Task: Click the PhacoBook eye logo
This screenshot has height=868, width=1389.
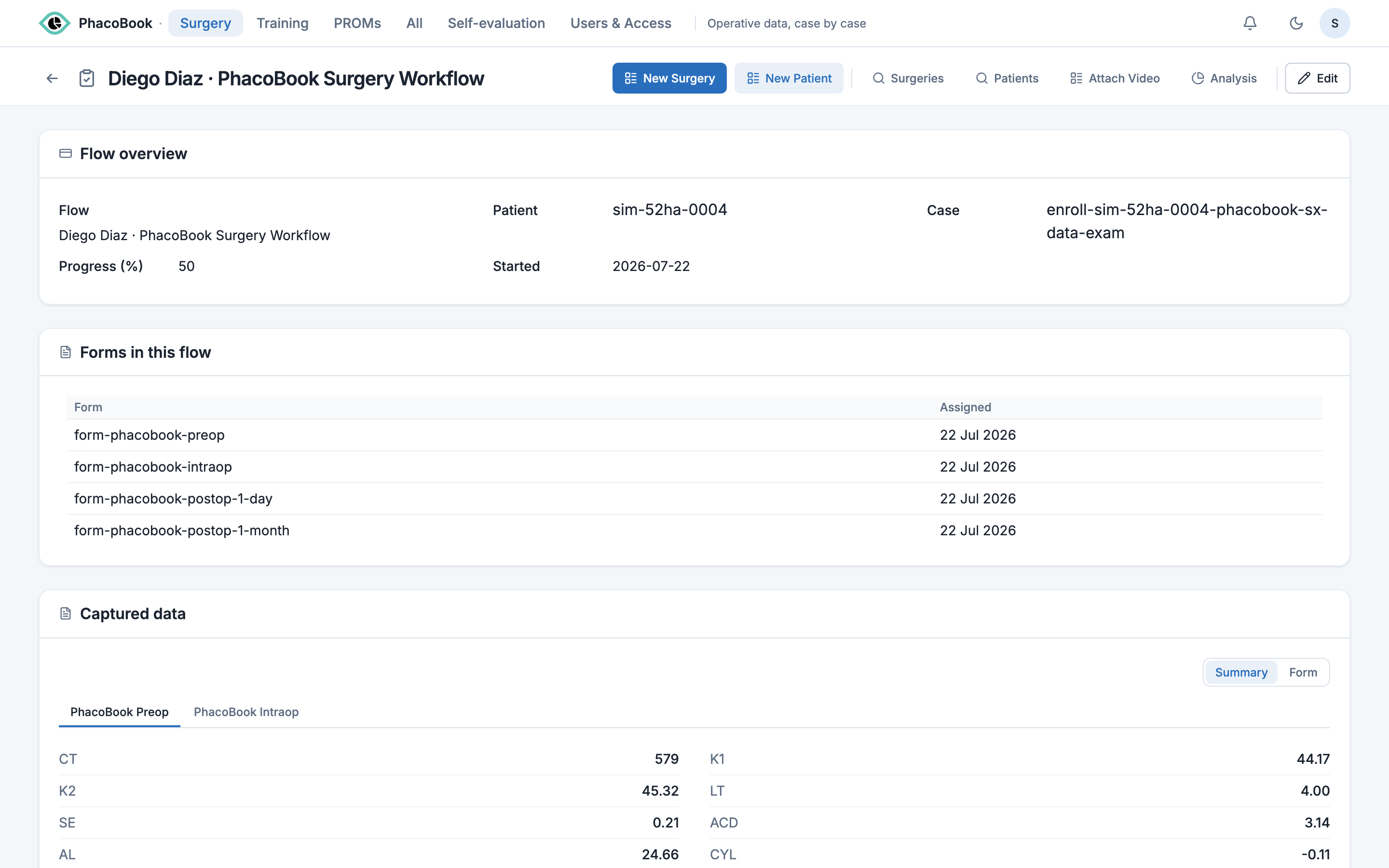Action: pyautogui.click(x=54, y=23)
